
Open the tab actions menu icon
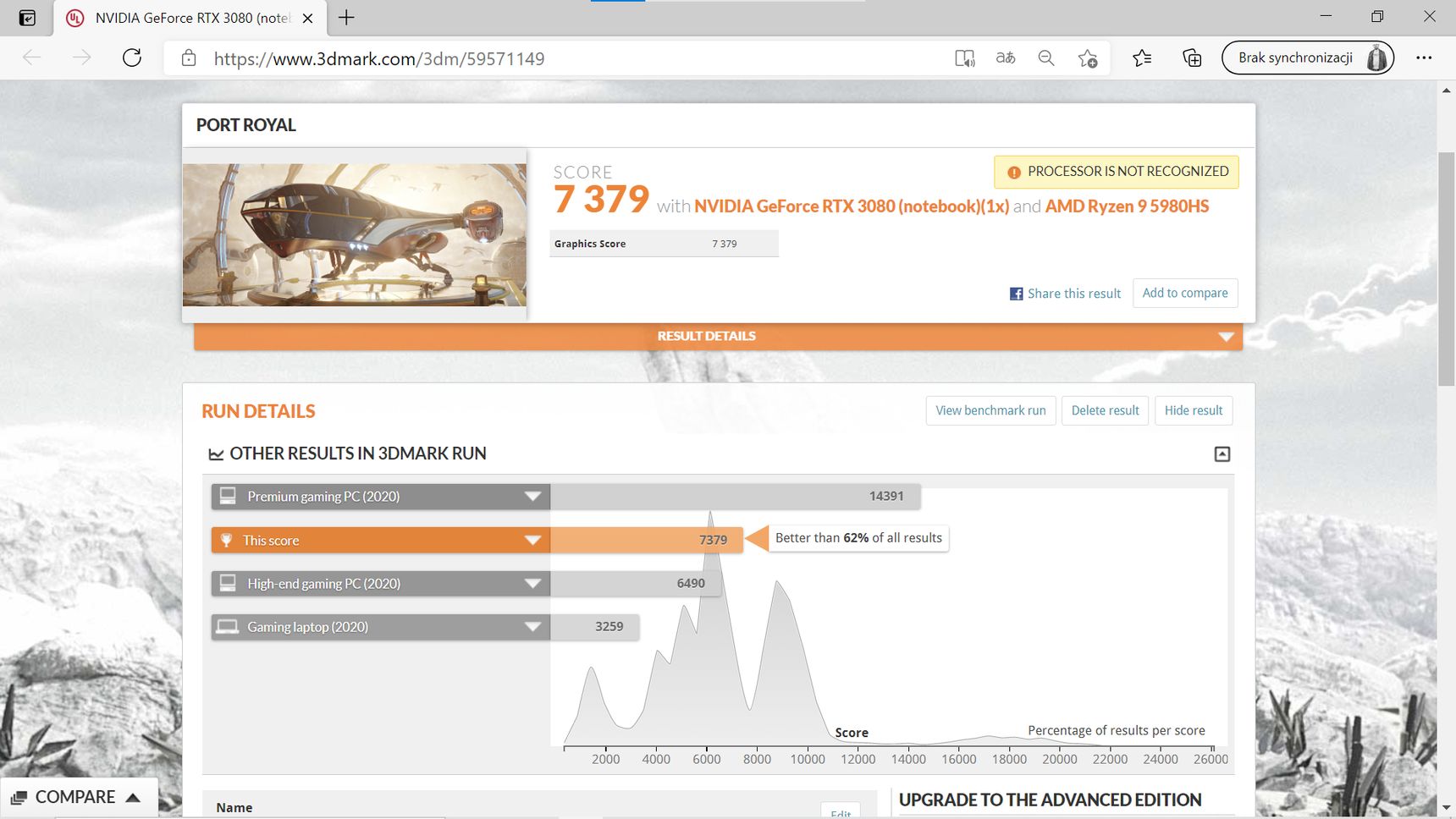27,18
